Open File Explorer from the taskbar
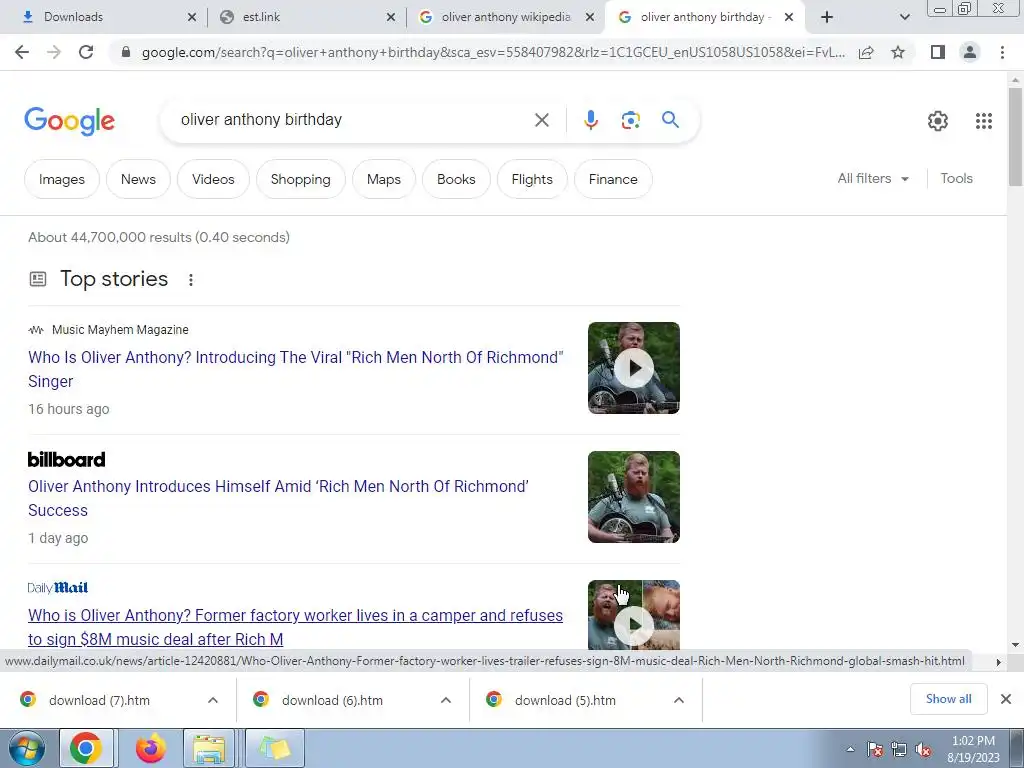Viewport: 1024px width, 768px height. 209,748
